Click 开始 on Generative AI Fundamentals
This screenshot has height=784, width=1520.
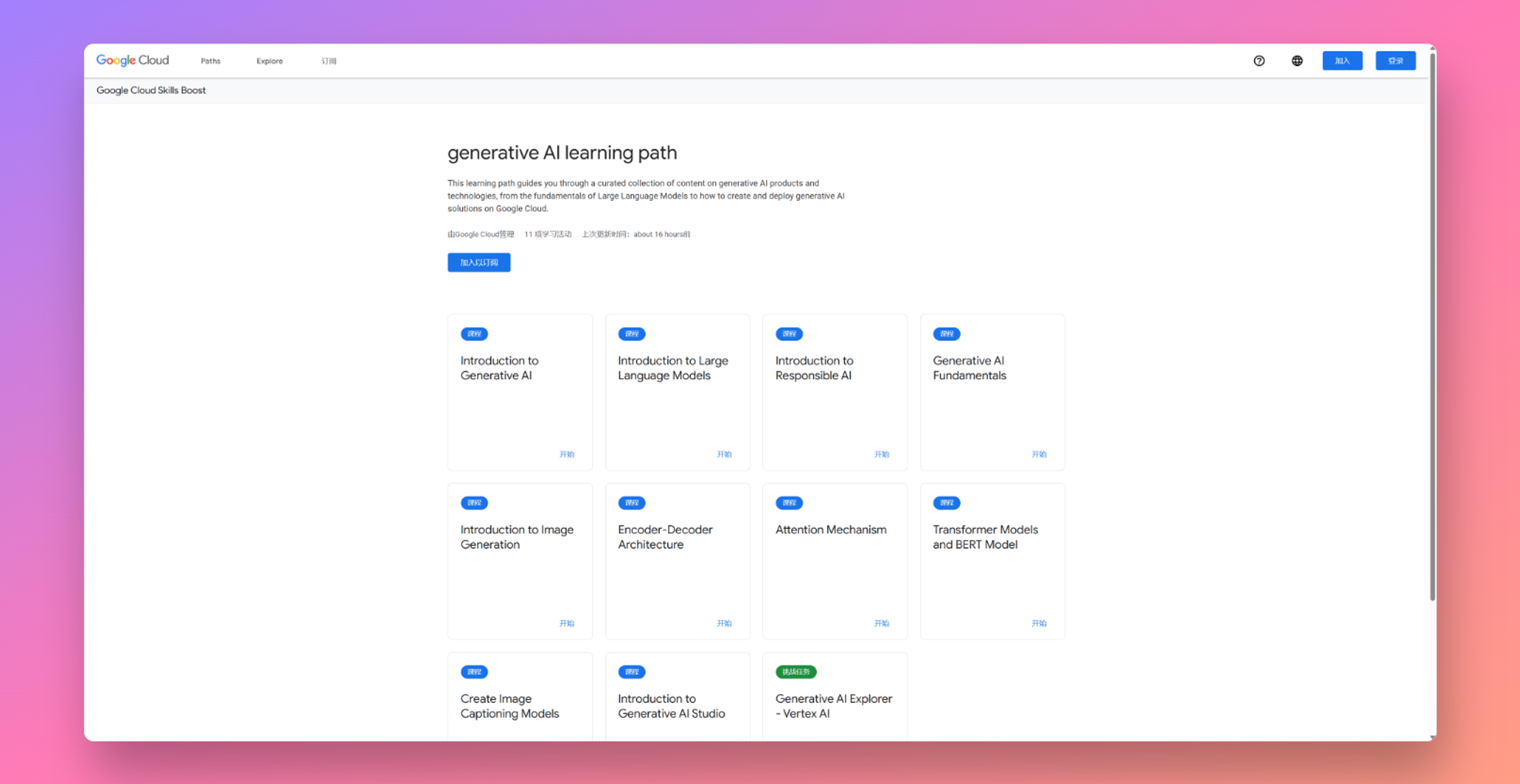click(x=1039, y=454)
